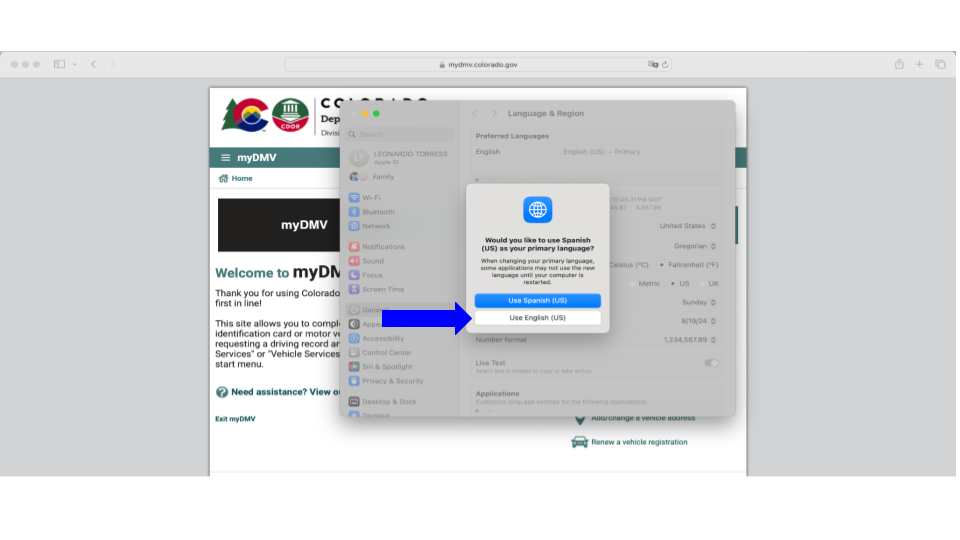
Task: Go back in System Settings
Action: (x=474, y=113)
